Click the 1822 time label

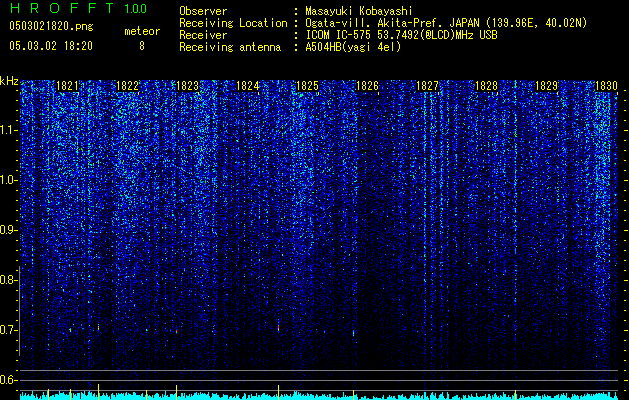128,86
